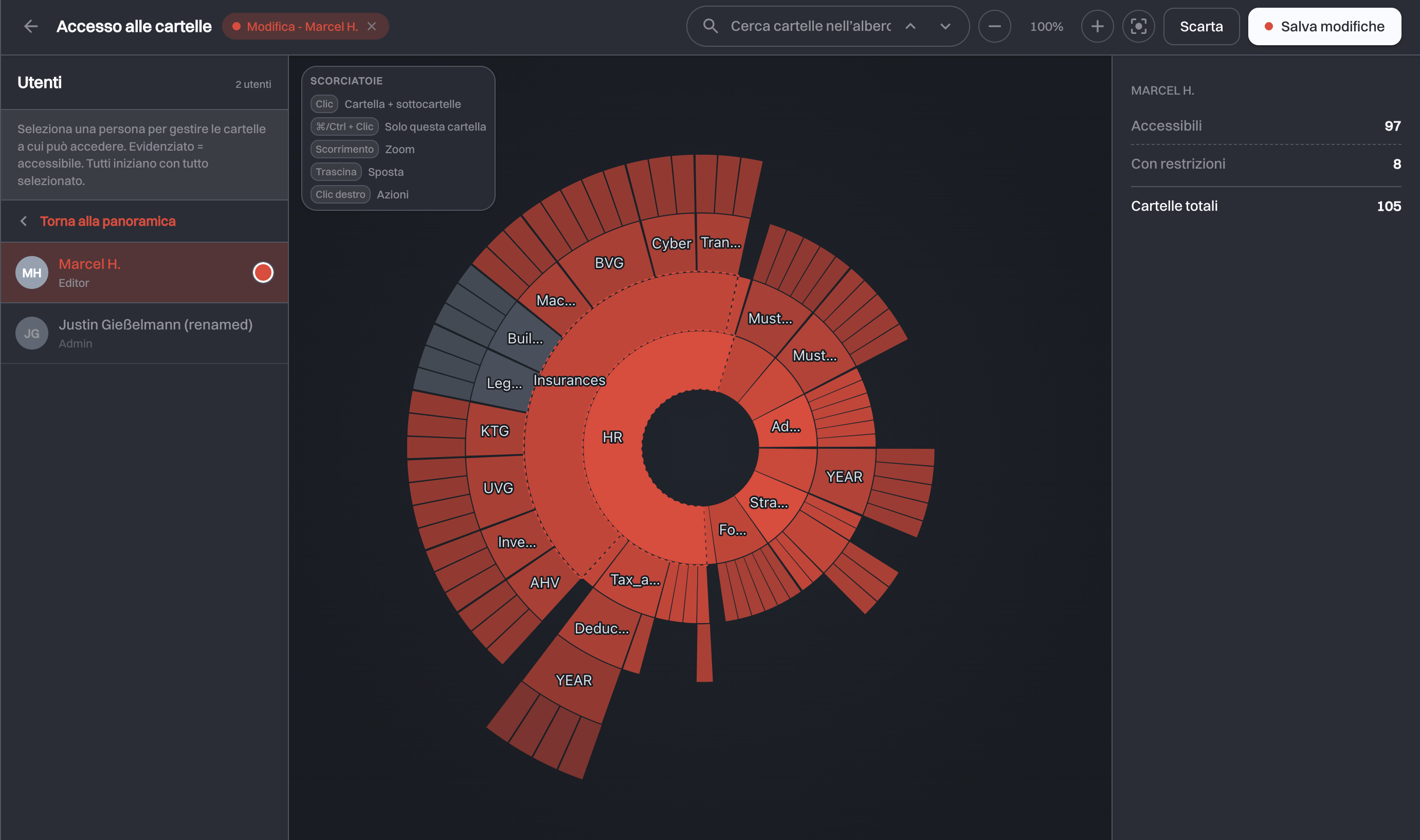
Task: Click the JG avatar
Action: (32, 334)
